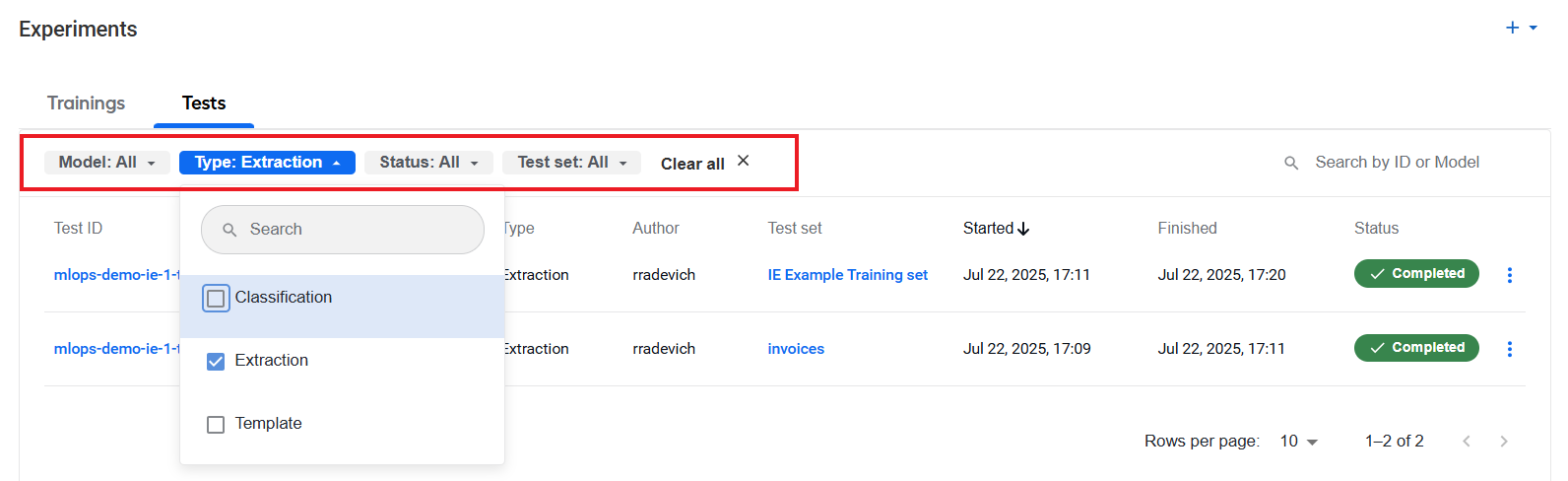This screenshot has width=1568, height=481.
Task: Click the plus icon to add experiment
Action: pos(1512,28)
